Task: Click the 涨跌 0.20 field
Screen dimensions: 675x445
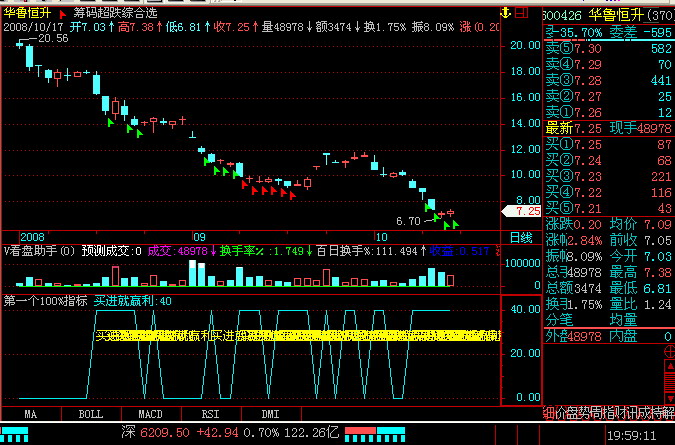Action: coord(574,224)
